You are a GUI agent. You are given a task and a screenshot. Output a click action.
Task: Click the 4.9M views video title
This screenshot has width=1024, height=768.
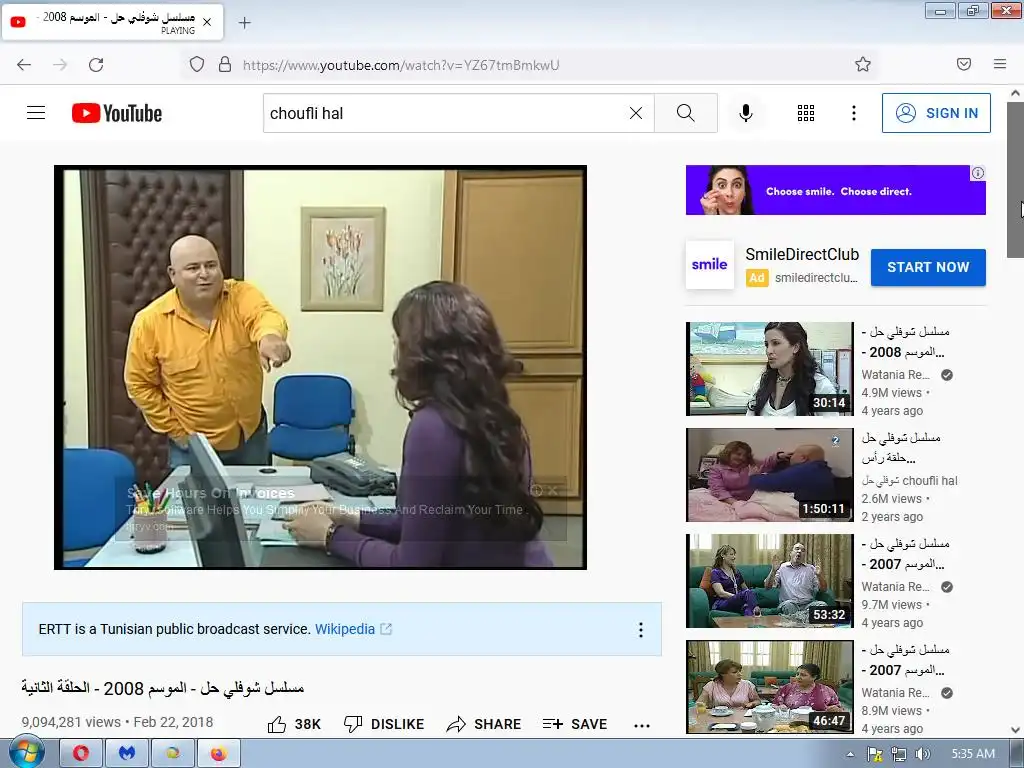point(905,342)
